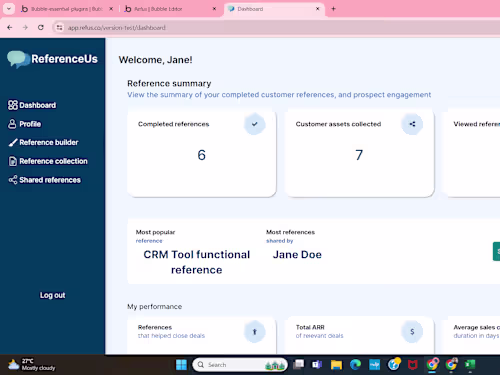The width and height of the screenshot is (500, 375).
Task: Click the checkmark icon on Completed references card
Action: pos(255,124)
